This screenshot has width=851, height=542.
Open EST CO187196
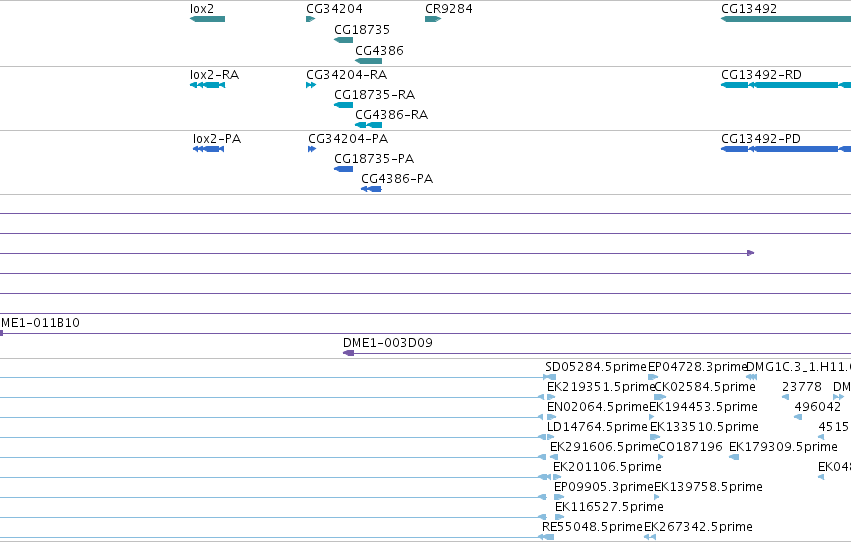coord(661,457)
